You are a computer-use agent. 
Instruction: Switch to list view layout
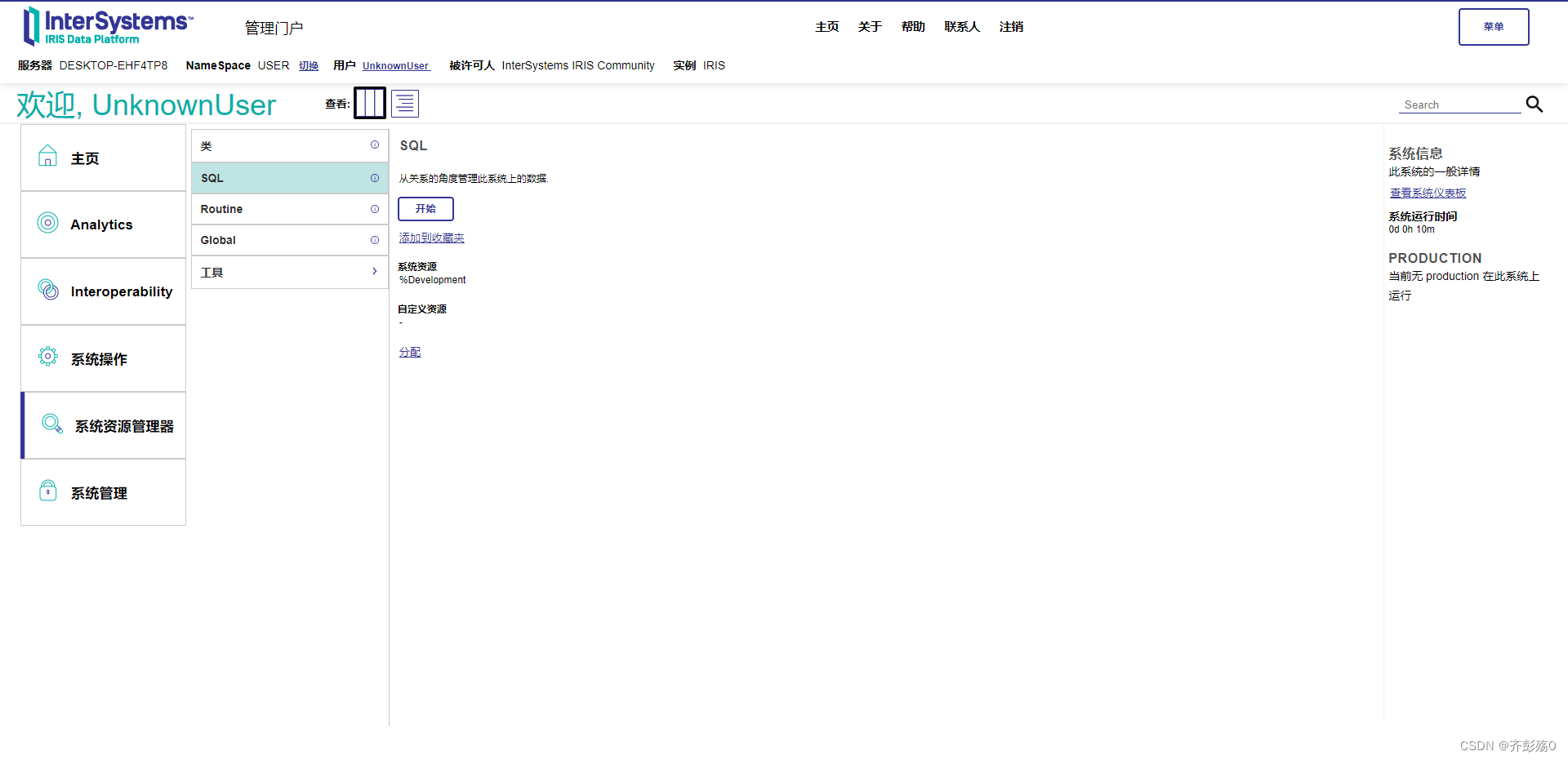405,103
